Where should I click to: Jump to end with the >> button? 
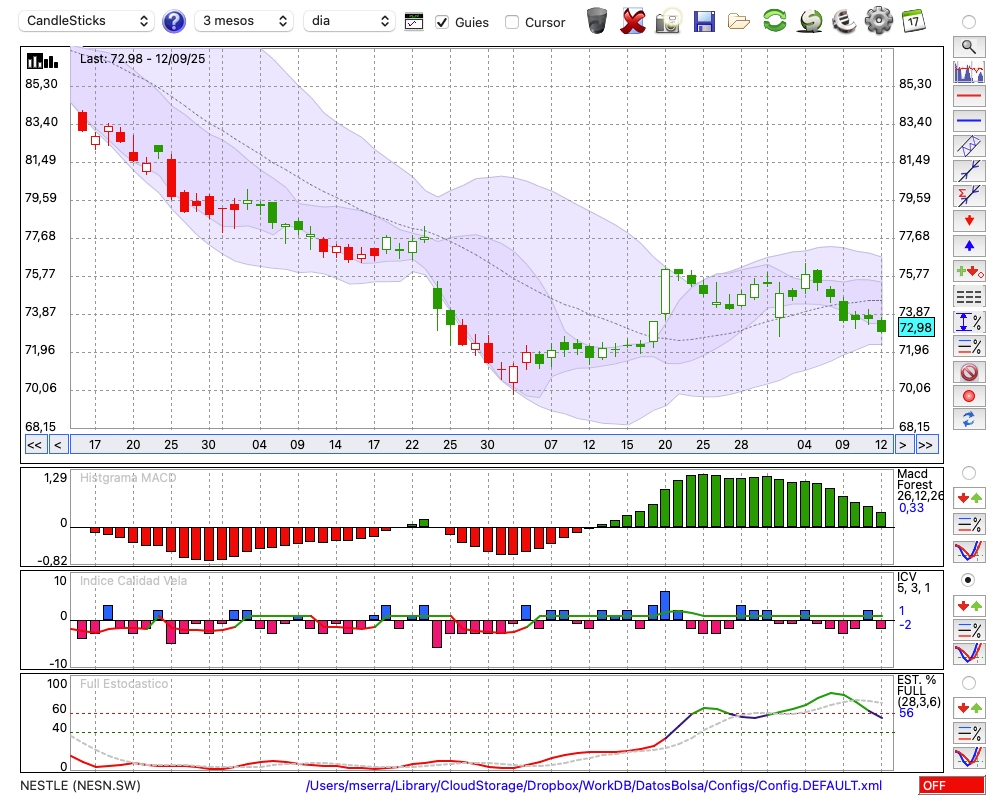coord(926,445)
